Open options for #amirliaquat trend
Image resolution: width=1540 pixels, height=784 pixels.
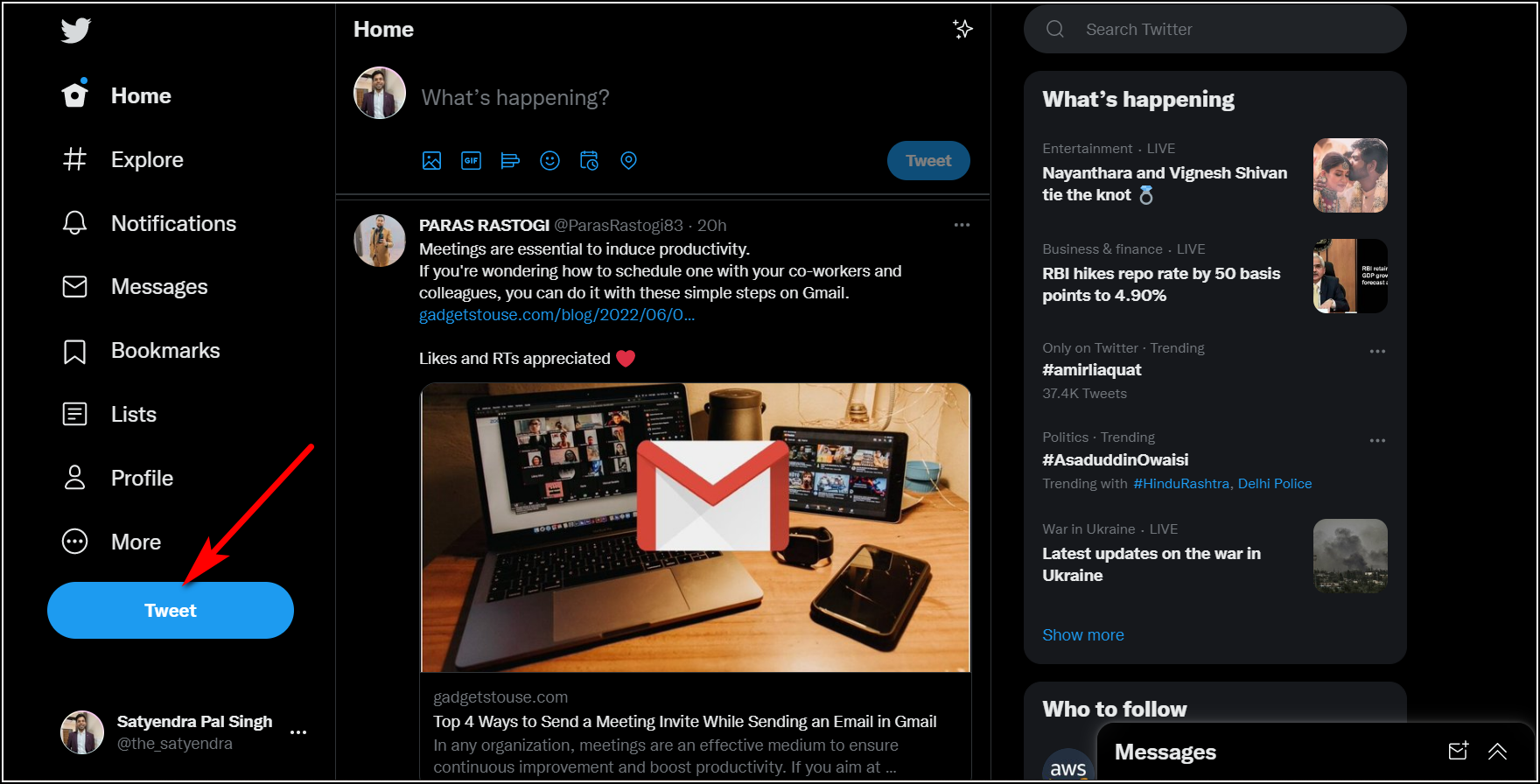pyautogui.click(x=1377, y=351)
